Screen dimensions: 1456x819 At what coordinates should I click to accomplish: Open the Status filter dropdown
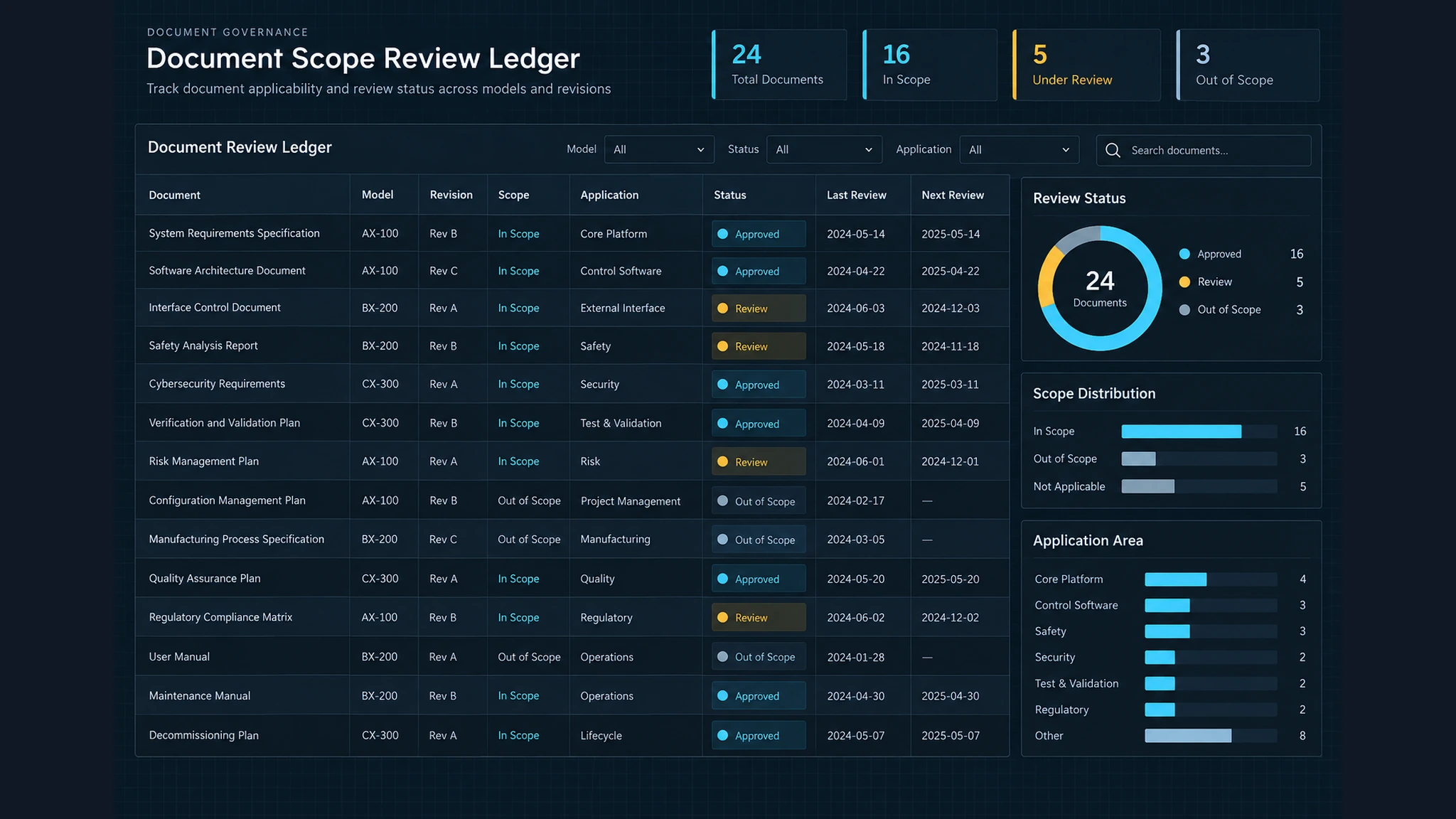click(824, 149)
